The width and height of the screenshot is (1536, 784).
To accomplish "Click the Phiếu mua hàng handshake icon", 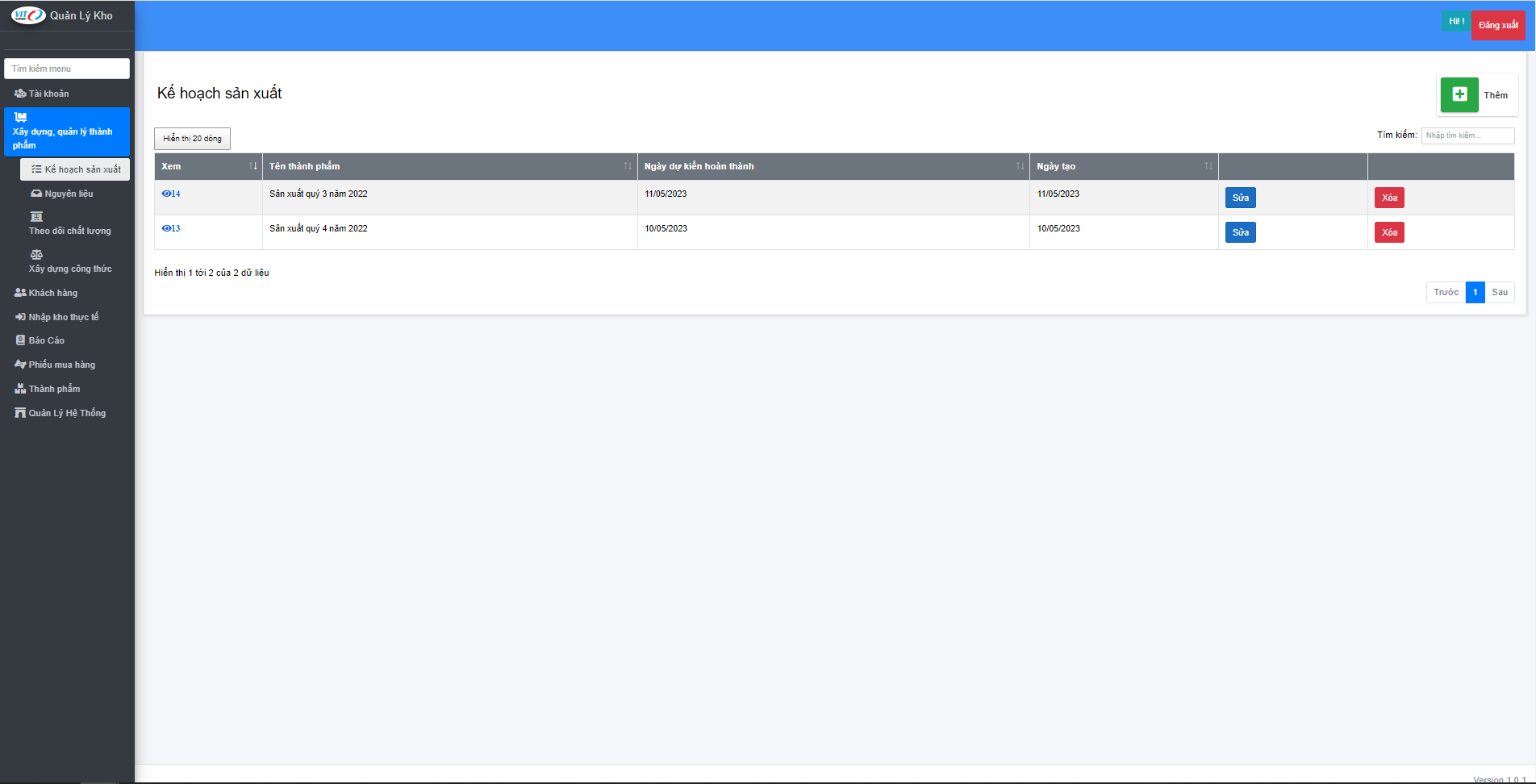I will click(x=20, y=365).
